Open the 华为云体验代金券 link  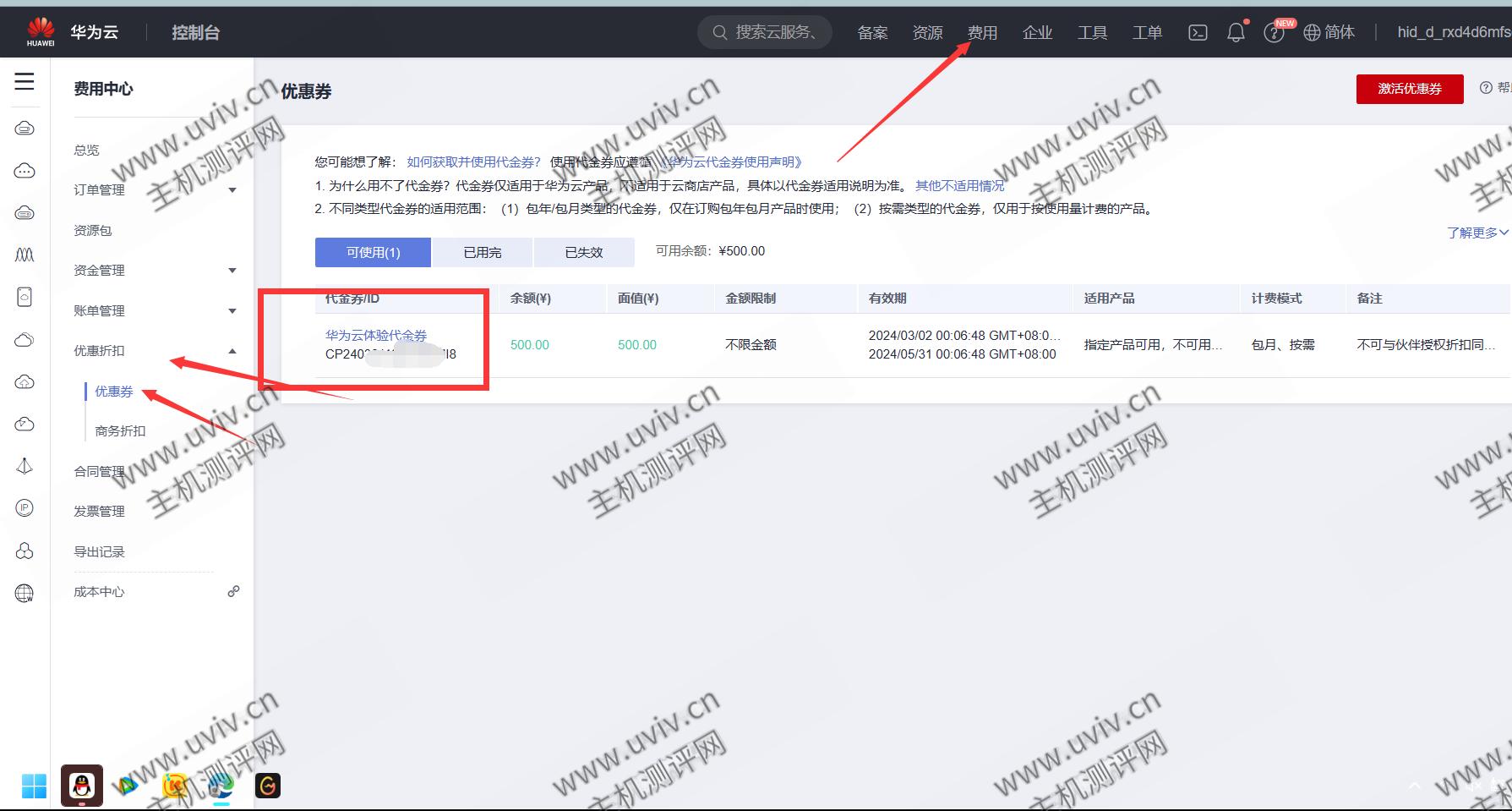(x=376, y=335)
